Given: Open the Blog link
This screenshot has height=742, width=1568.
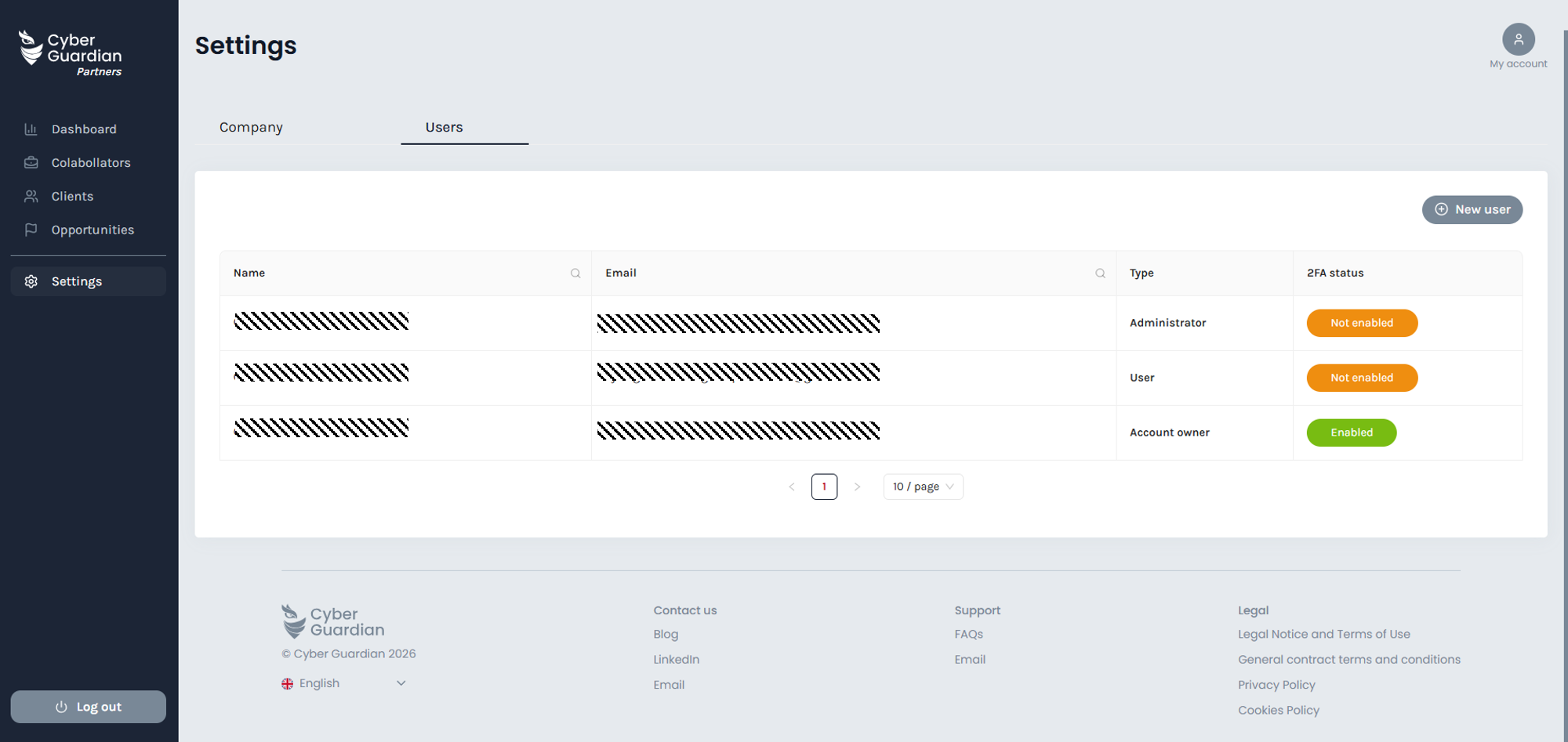Looking at the screenshot, I should pos(666,635).
